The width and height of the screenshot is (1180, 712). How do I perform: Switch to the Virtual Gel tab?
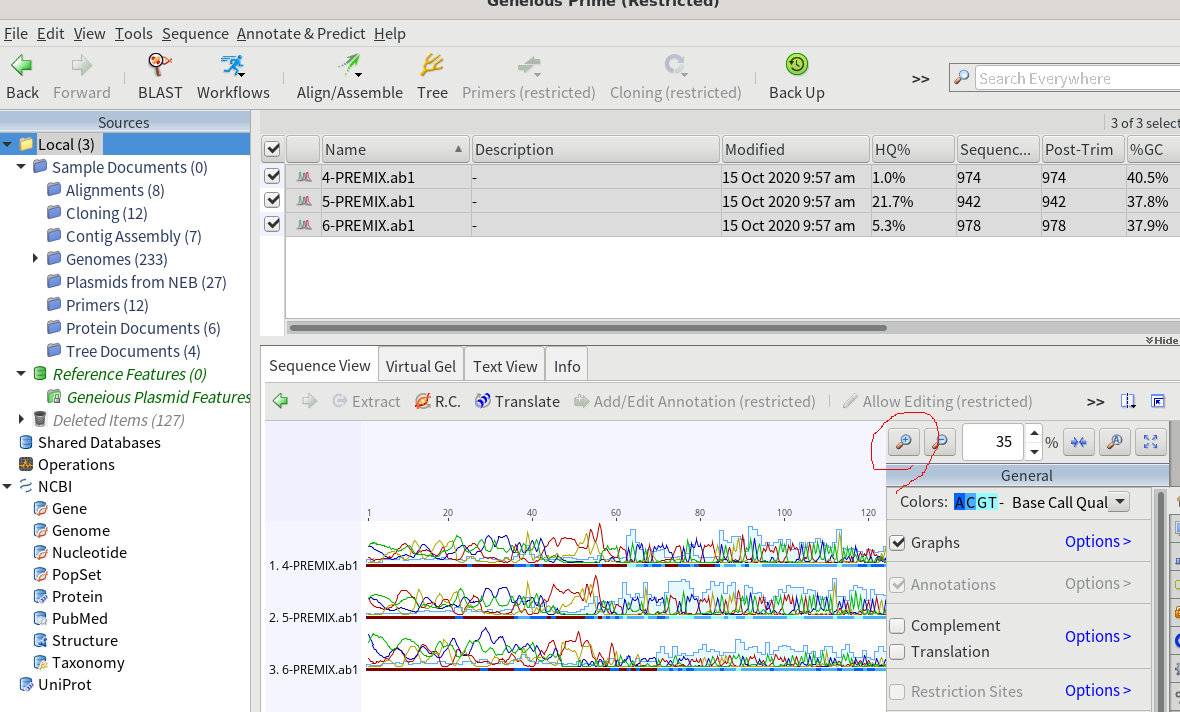(421, 366)
